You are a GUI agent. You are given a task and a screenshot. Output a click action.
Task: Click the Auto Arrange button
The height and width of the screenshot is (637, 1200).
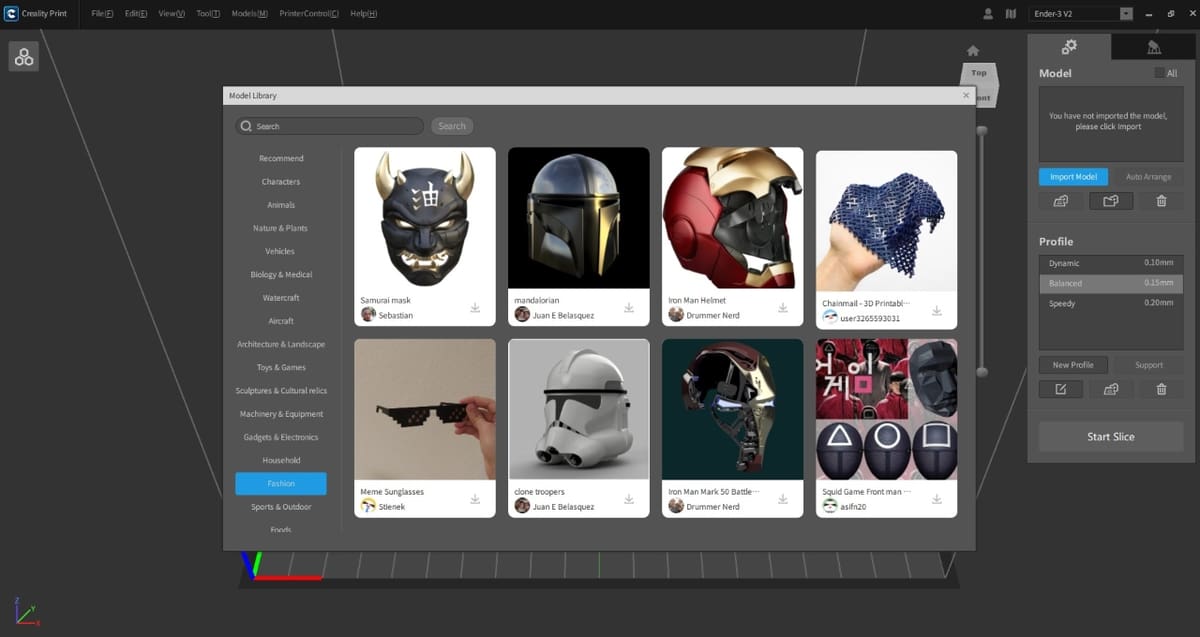1148,177
